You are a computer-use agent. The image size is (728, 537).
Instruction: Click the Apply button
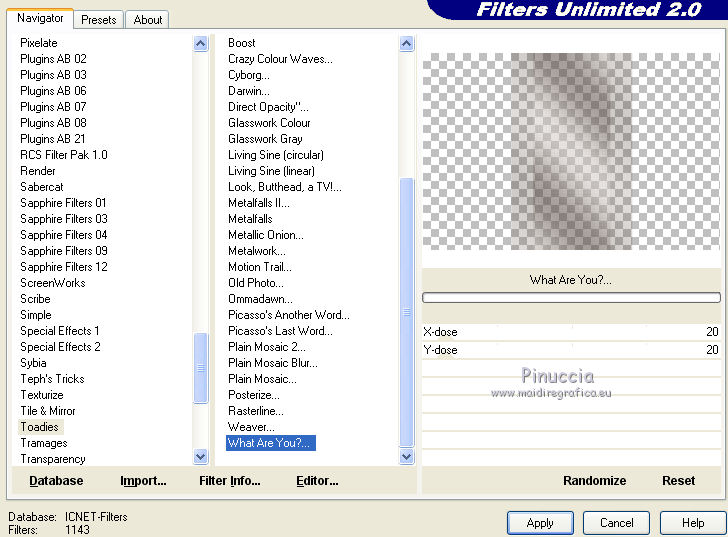click(x=540, y=523)
